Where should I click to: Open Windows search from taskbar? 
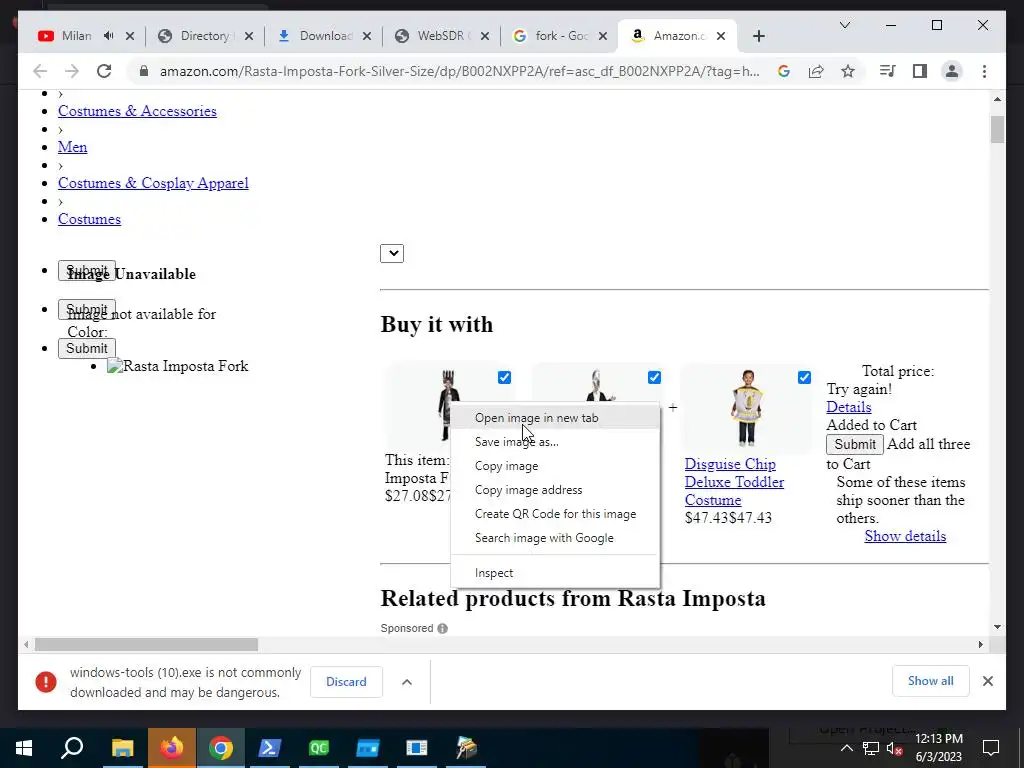[x=72, y=748]
